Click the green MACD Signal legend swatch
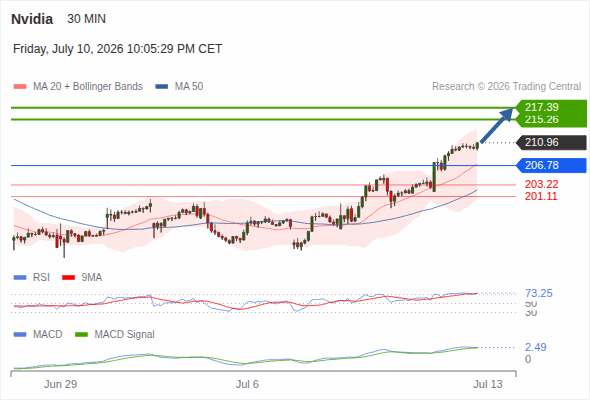Image resolution: width=590 pixels, height=400 pixels. 81,334
